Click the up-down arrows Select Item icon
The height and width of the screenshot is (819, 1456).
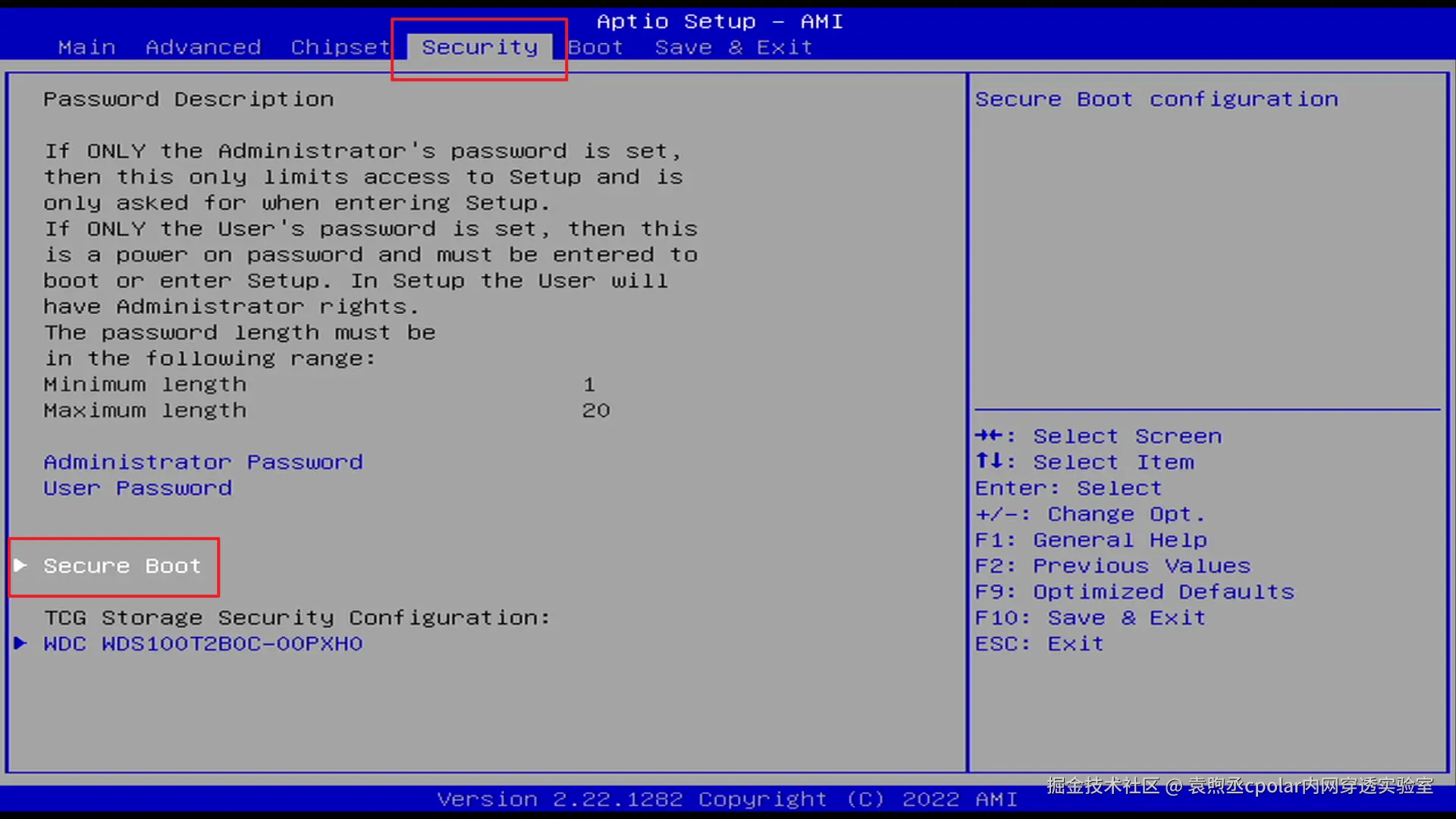pos(989,461)
